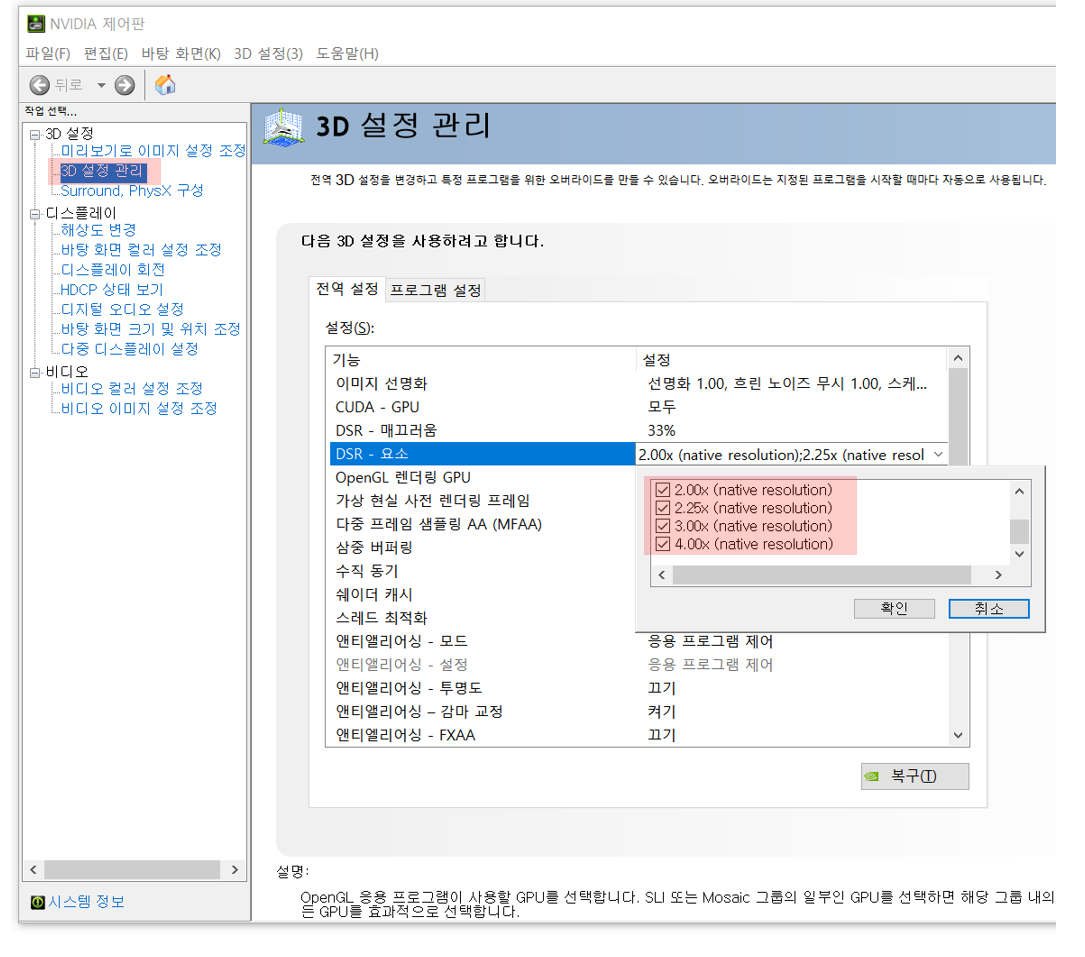This screenshot has height=957, width=1085.
Task: Select 다중 프레임 샘플링 AA (MFAA) row
Action: (482, 525)
